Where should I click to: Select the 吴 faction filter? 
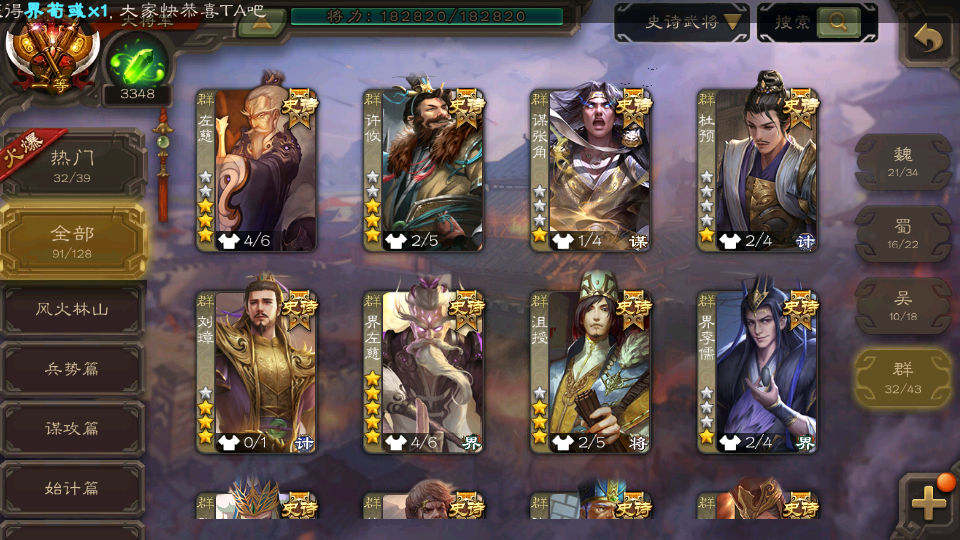[903, 306]
